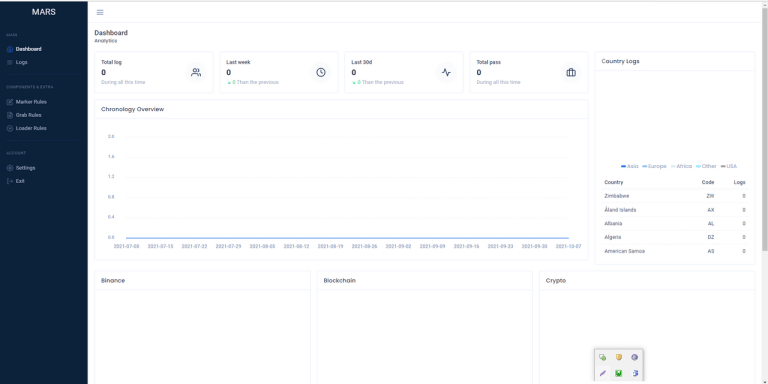Click the 2021-08-19 date on chart axis
Viewport: 768px width, 384px height.
tap(330, 246)
